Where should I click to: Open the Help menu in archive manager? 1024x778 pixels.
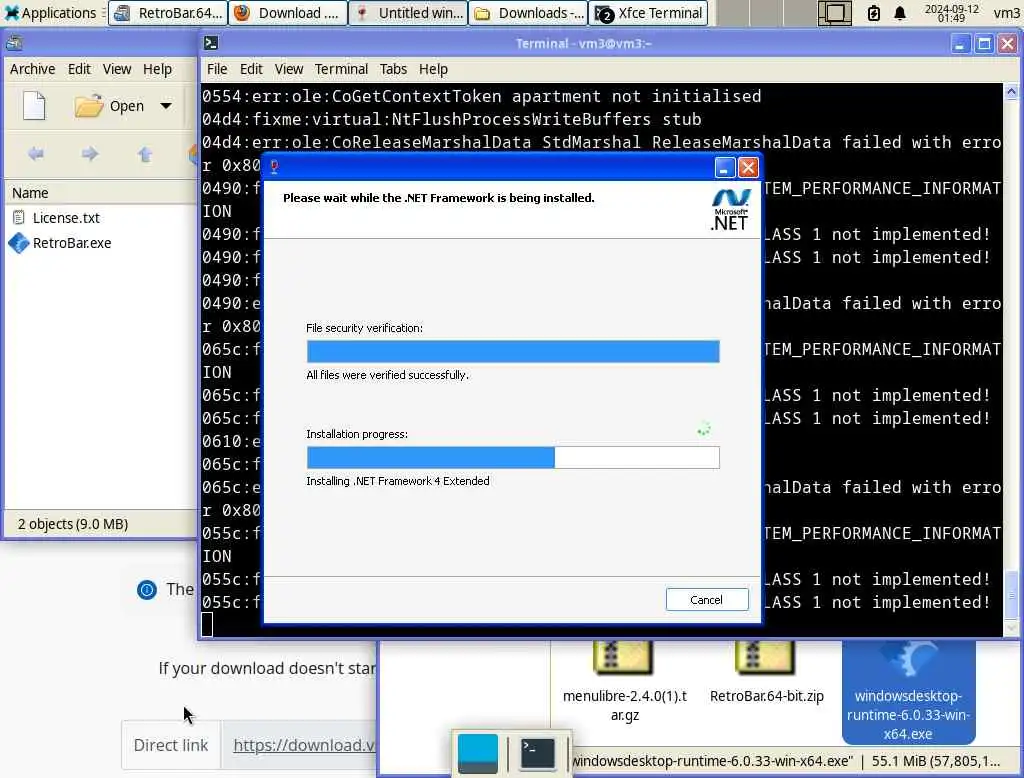pyautogui.click(x=157, y=69)
